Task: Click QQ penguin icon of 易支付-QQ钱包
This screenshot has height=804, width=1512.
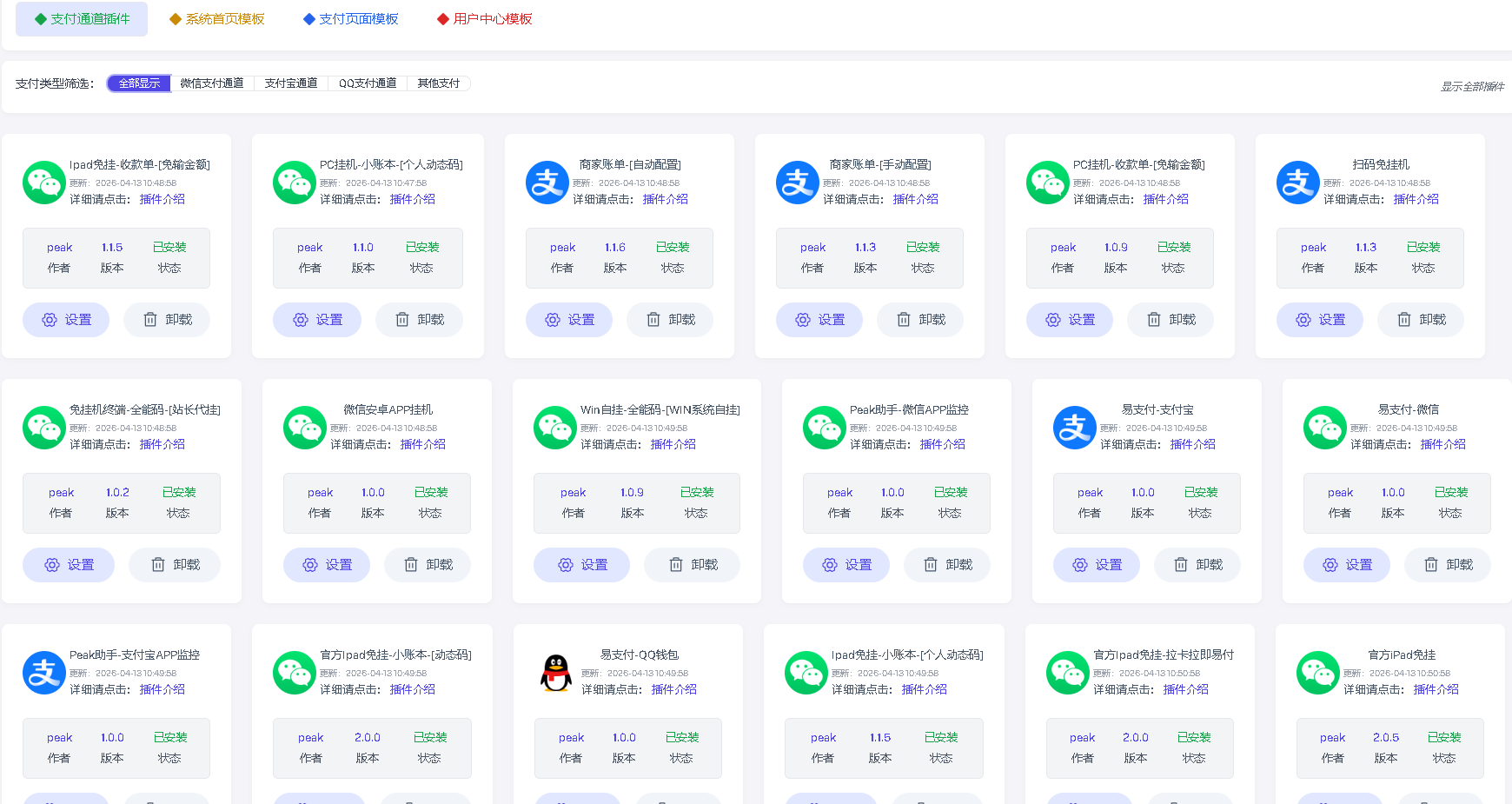Action: click(556, 673)
